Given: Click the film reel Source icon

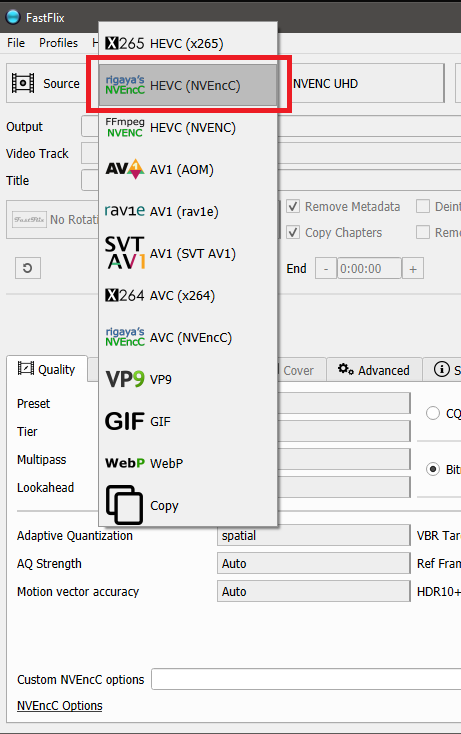Looking at the screenshot, I should [22, 83].
